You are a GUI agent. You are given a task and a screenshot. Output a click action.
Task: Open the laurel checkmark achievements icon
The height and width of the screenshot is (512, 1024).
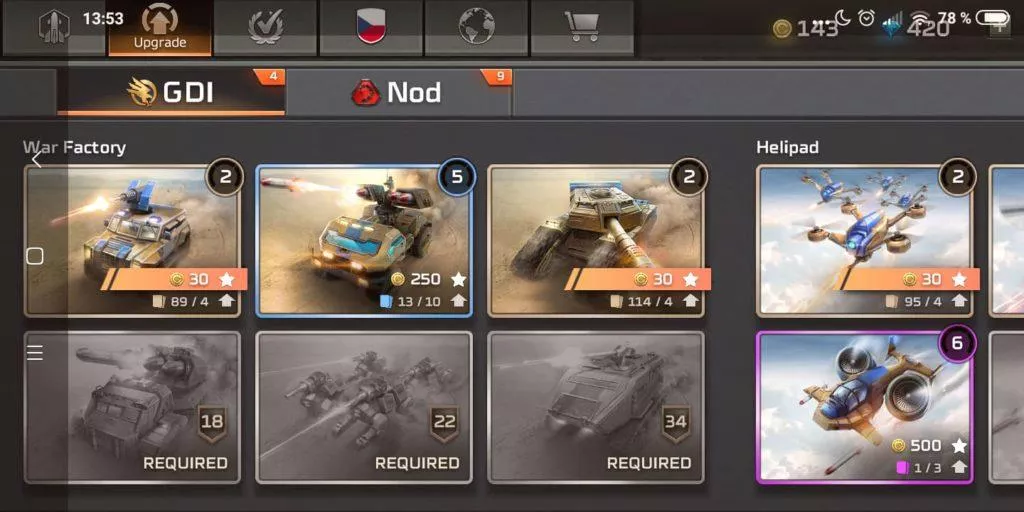coord(266,28)
